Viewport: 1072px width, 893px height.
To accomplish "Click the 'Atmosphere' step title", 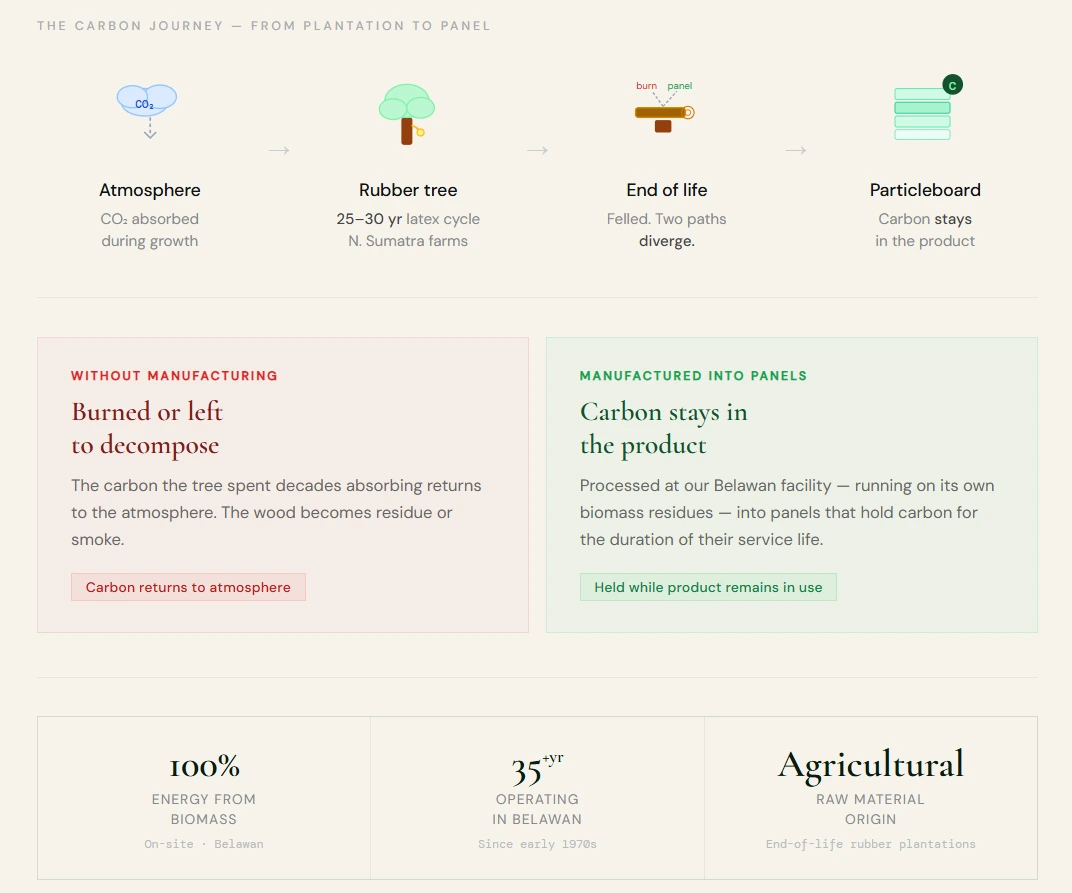I will (150, 190).
